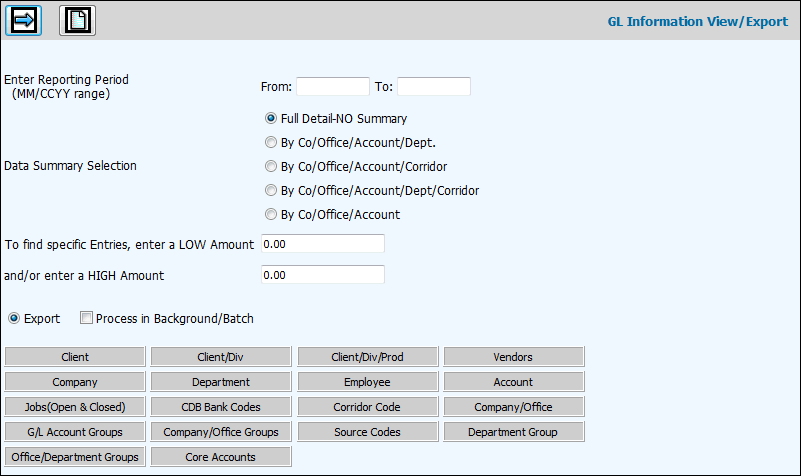Pick By Co/Office/Account/Dept/Corridor summary

click(x=271, y=190)
